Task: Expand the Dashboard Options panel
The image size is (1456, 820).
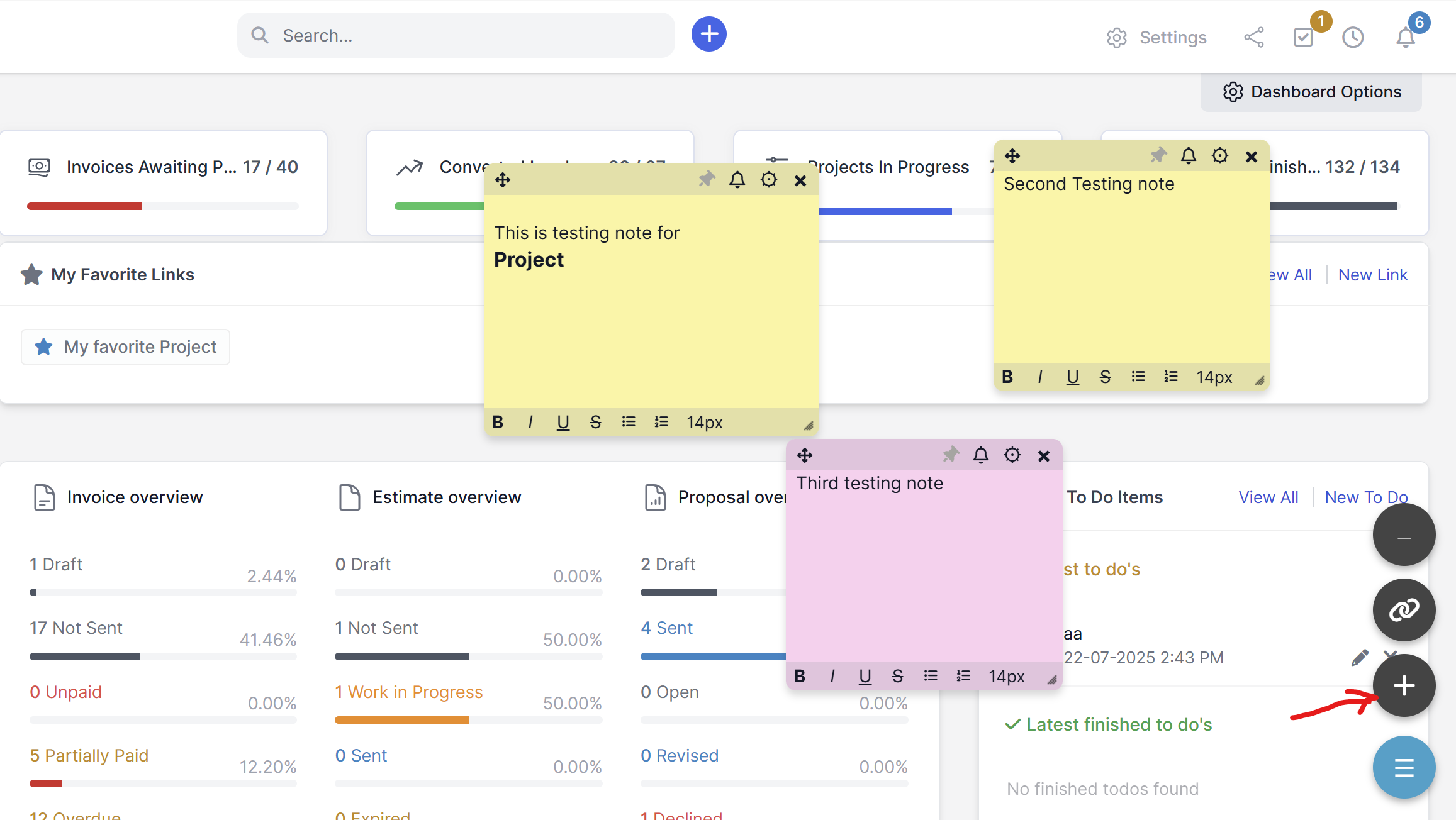Action: (x=1311, y=92)
